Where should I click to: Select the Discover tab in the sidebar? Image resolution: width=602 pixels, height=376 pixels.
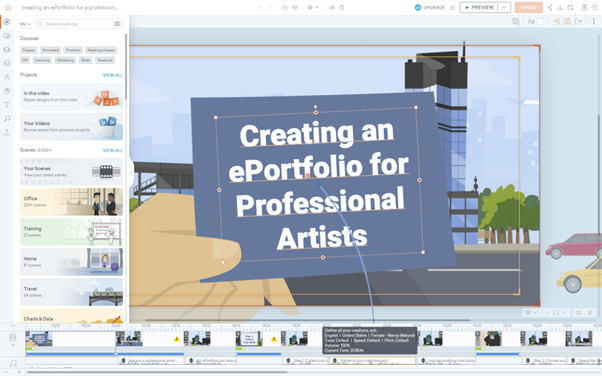click(x=7, y=22)
